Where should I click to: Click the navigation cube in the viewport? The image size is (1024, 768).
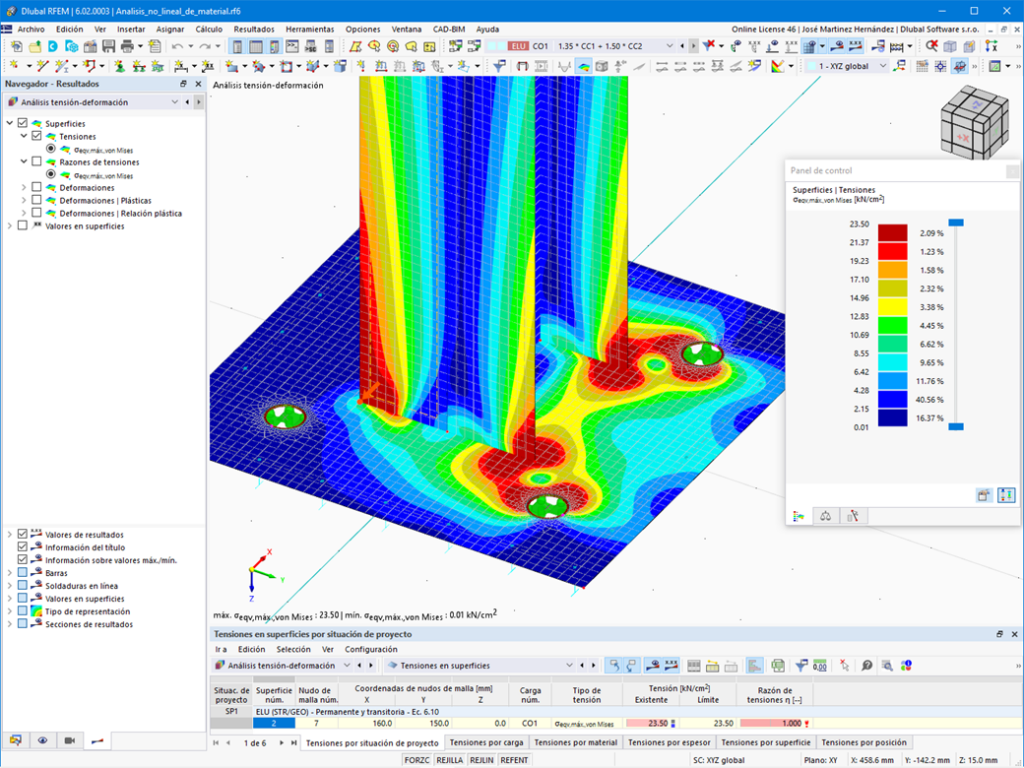tap(974, 122)
